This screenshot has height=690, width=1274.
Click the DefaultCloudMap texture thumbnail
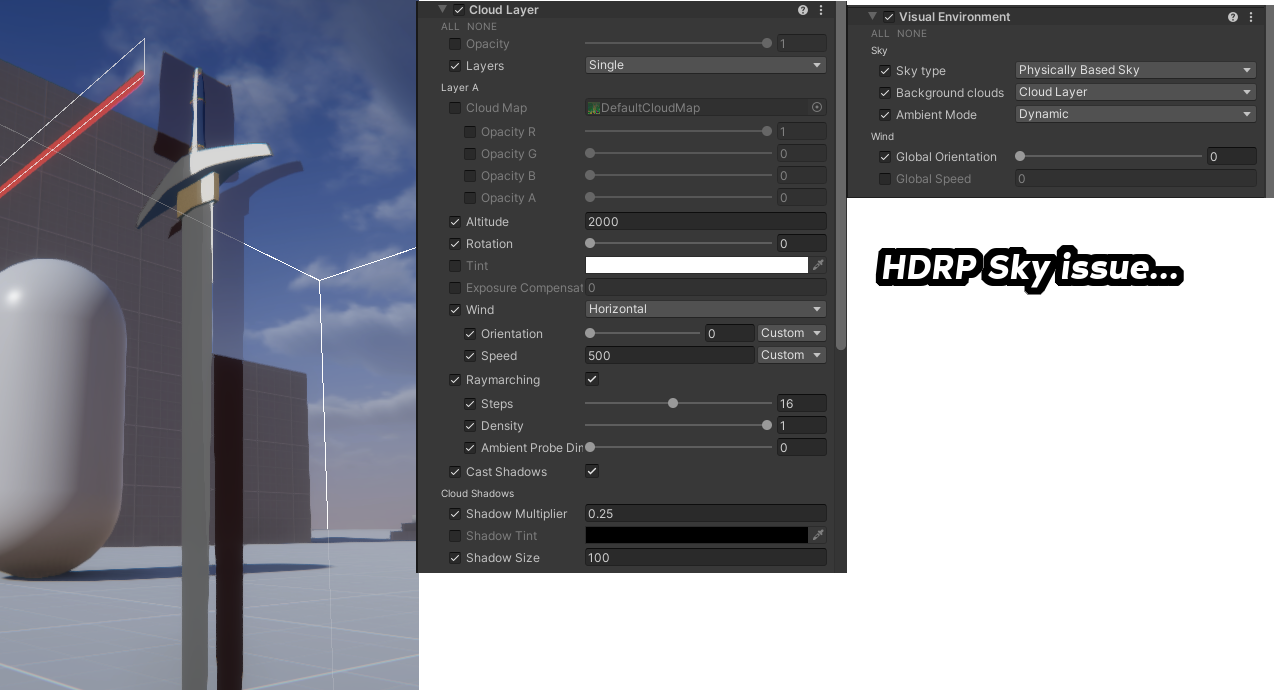tap(593, 107)
